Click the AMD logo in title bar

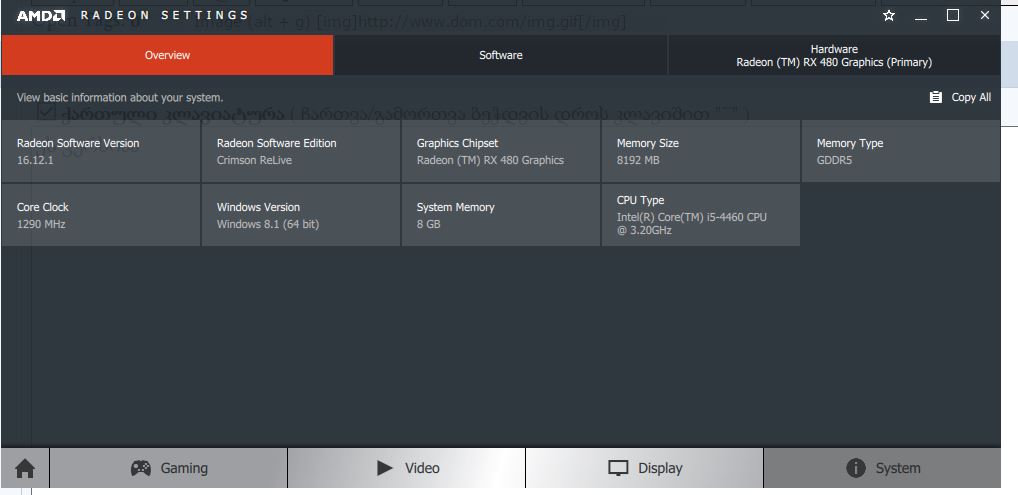pos(40,16)
